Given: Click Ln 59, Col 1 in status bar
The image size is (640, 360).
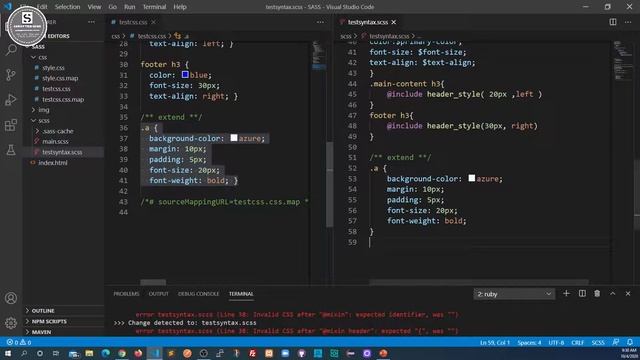Looking at the screenshot, I should pyautogui.click(x=495, y=343).
